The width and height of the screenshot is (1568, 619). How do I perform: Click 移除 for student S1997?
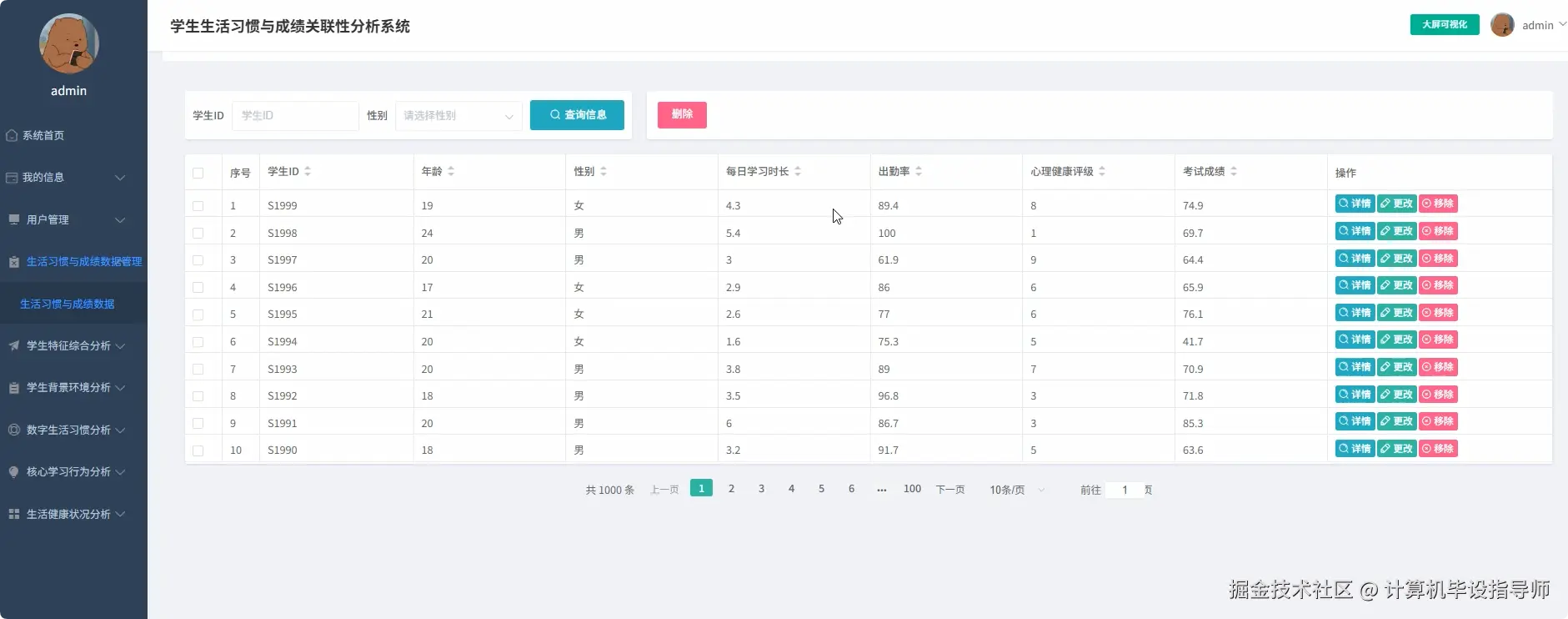pyautogui.click(x=1438, y=259)
